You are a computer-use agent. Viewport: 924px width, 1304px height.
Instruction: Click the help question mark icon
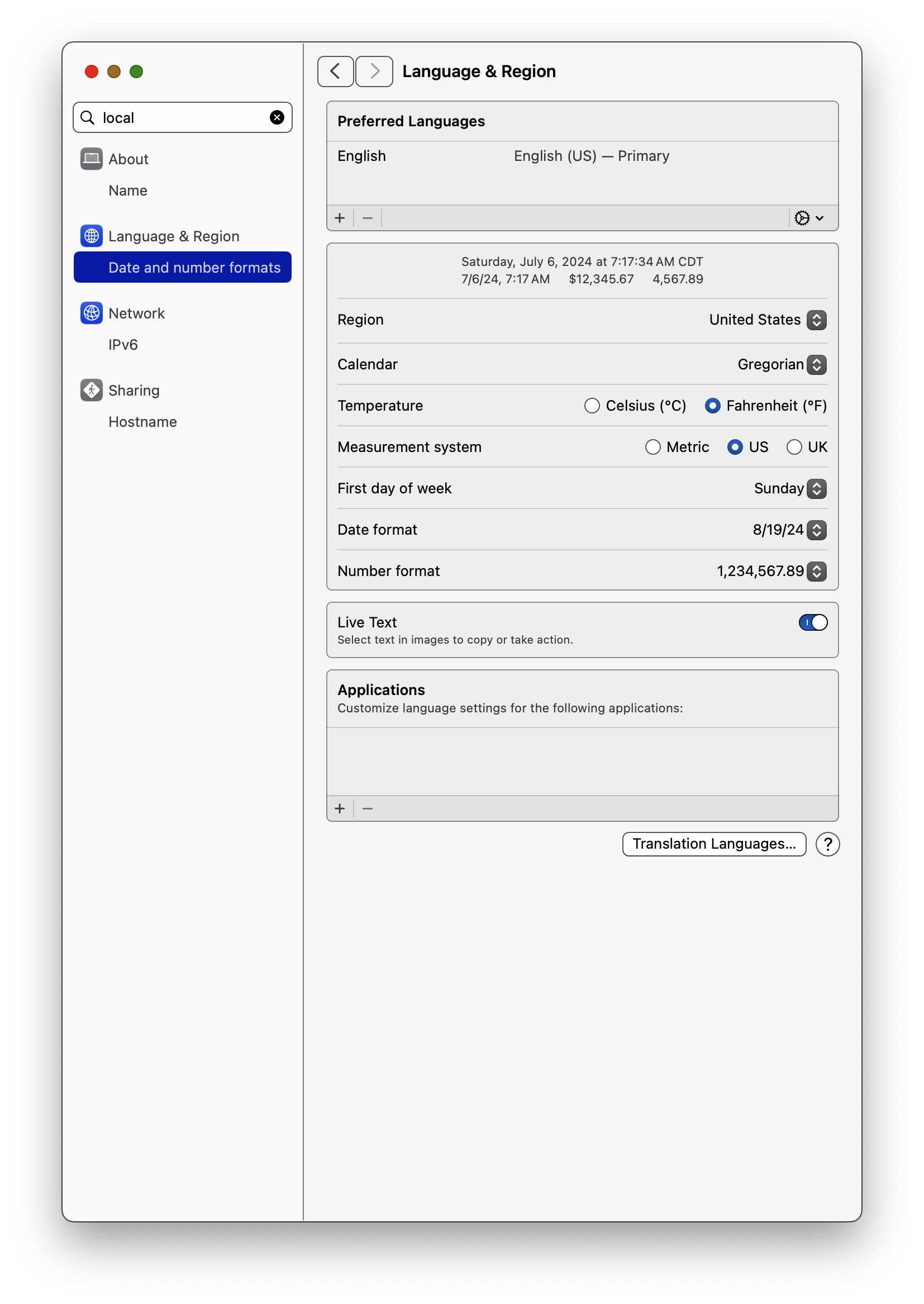point(828,844)
